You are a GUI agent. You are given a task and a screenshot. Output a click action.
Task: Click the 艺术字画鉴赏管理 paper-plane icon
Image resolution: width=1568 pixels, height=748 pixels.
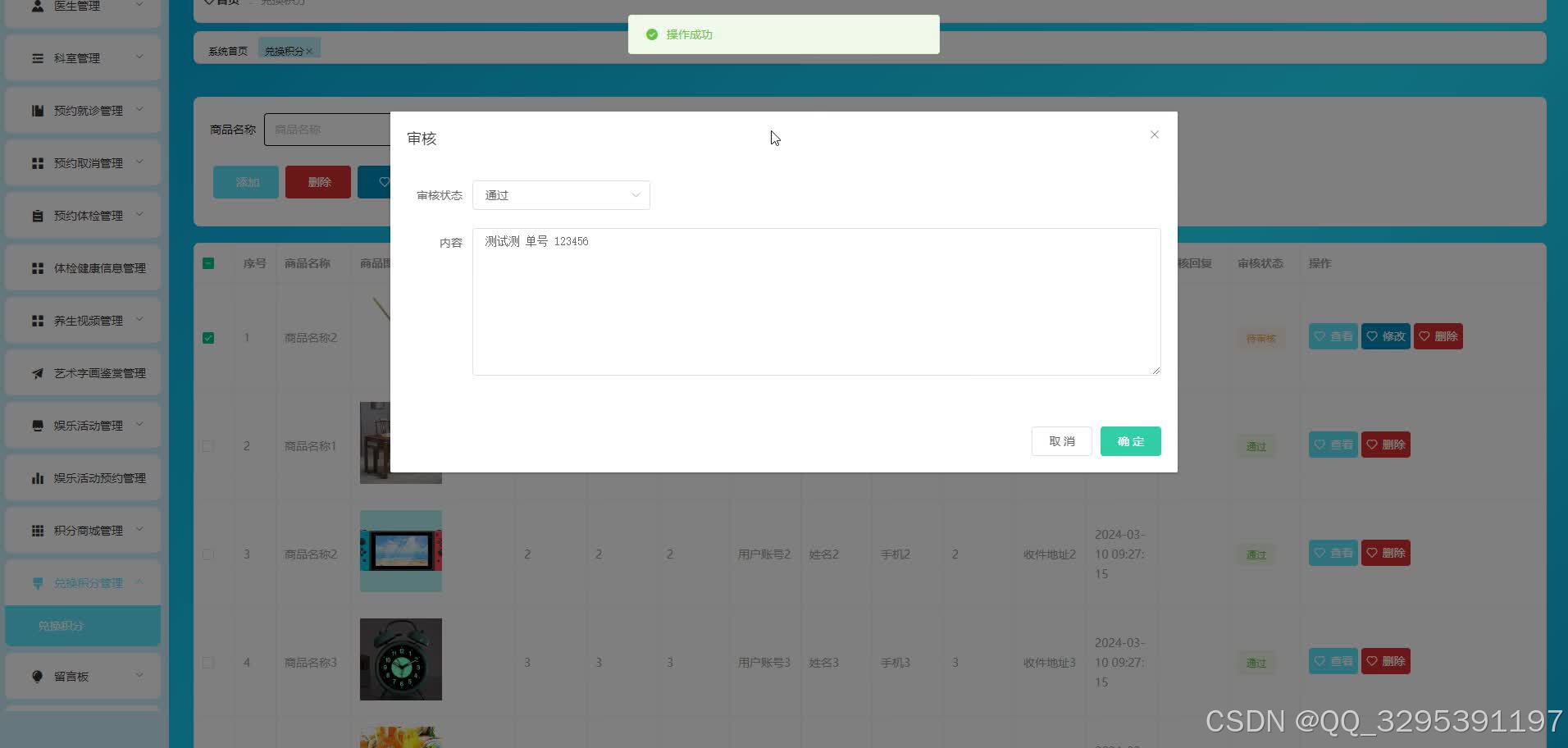coord(38,373)
